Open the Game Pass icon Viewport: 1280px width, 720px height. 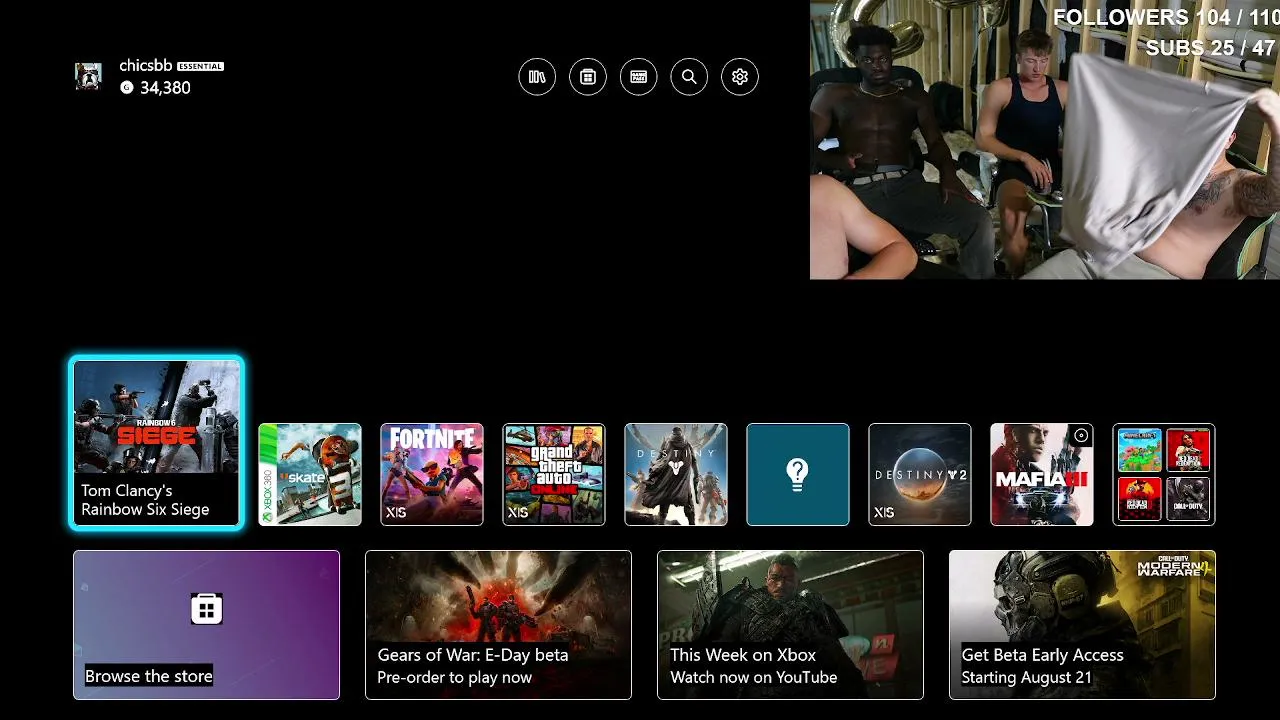639,77
